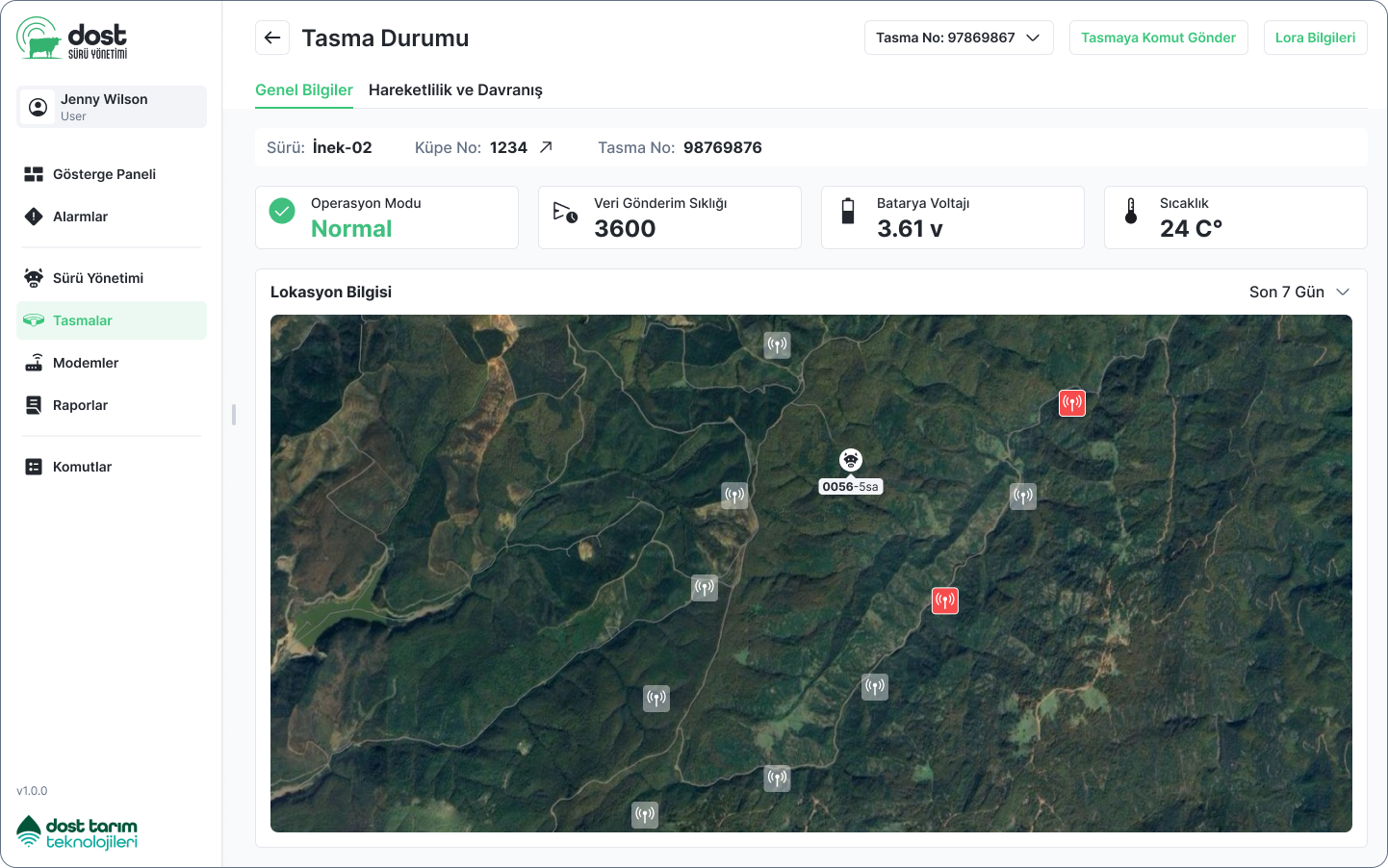Click the gray antenna marker right of cow label
The width and height of the screenshot is (1388, 868).
[1023, 497]
